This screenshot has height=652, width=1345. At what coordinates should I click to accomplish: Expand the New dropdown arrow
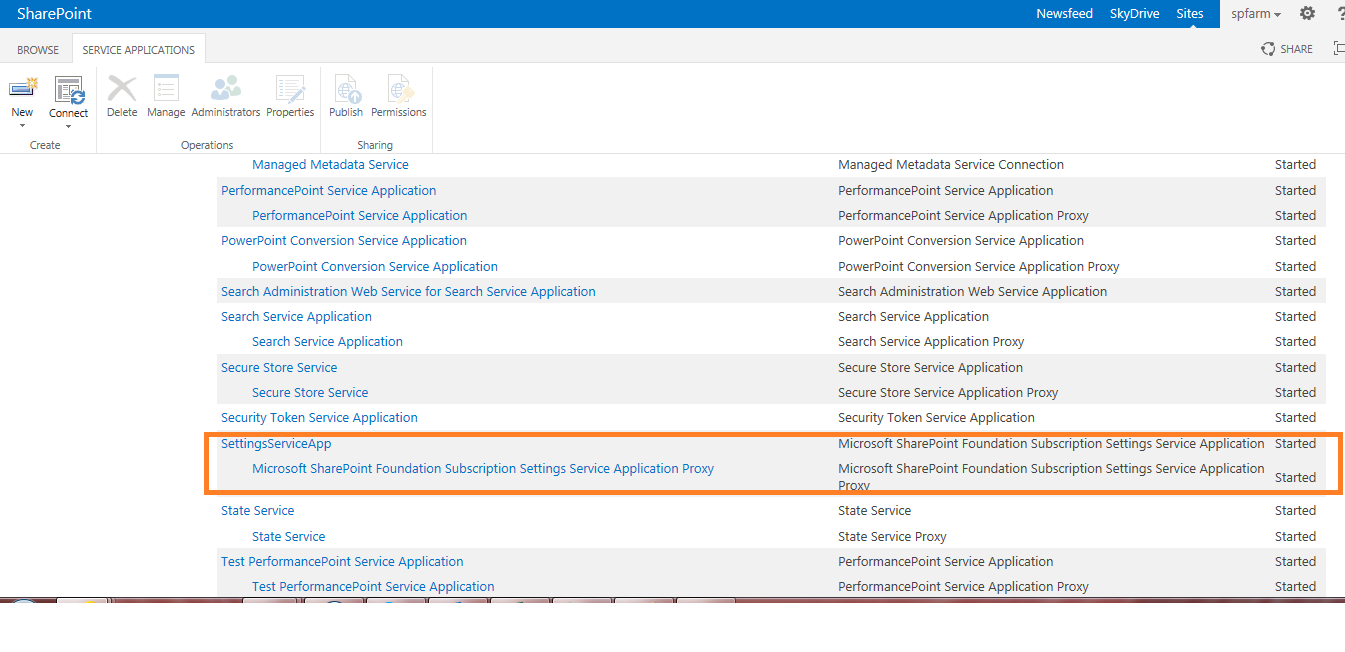click(x=22, y=125)
